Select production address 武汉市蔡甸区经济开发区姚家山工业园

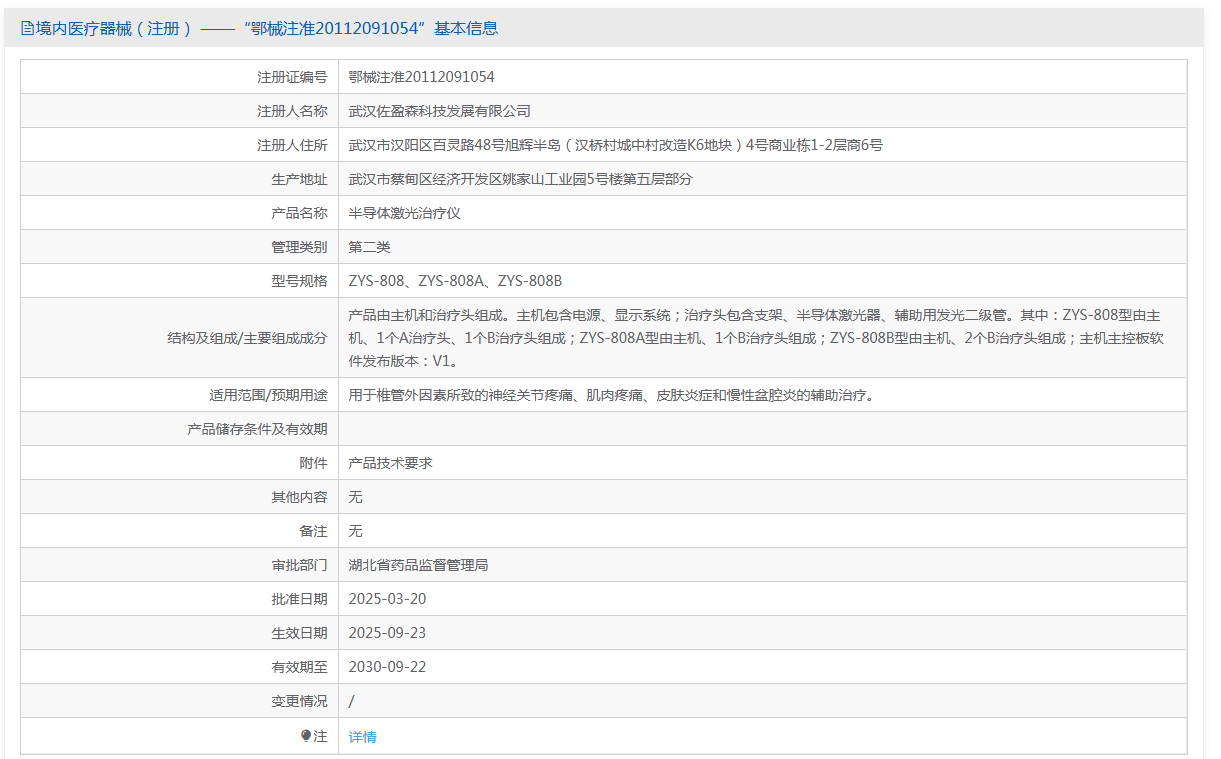[x=520, y=179]
